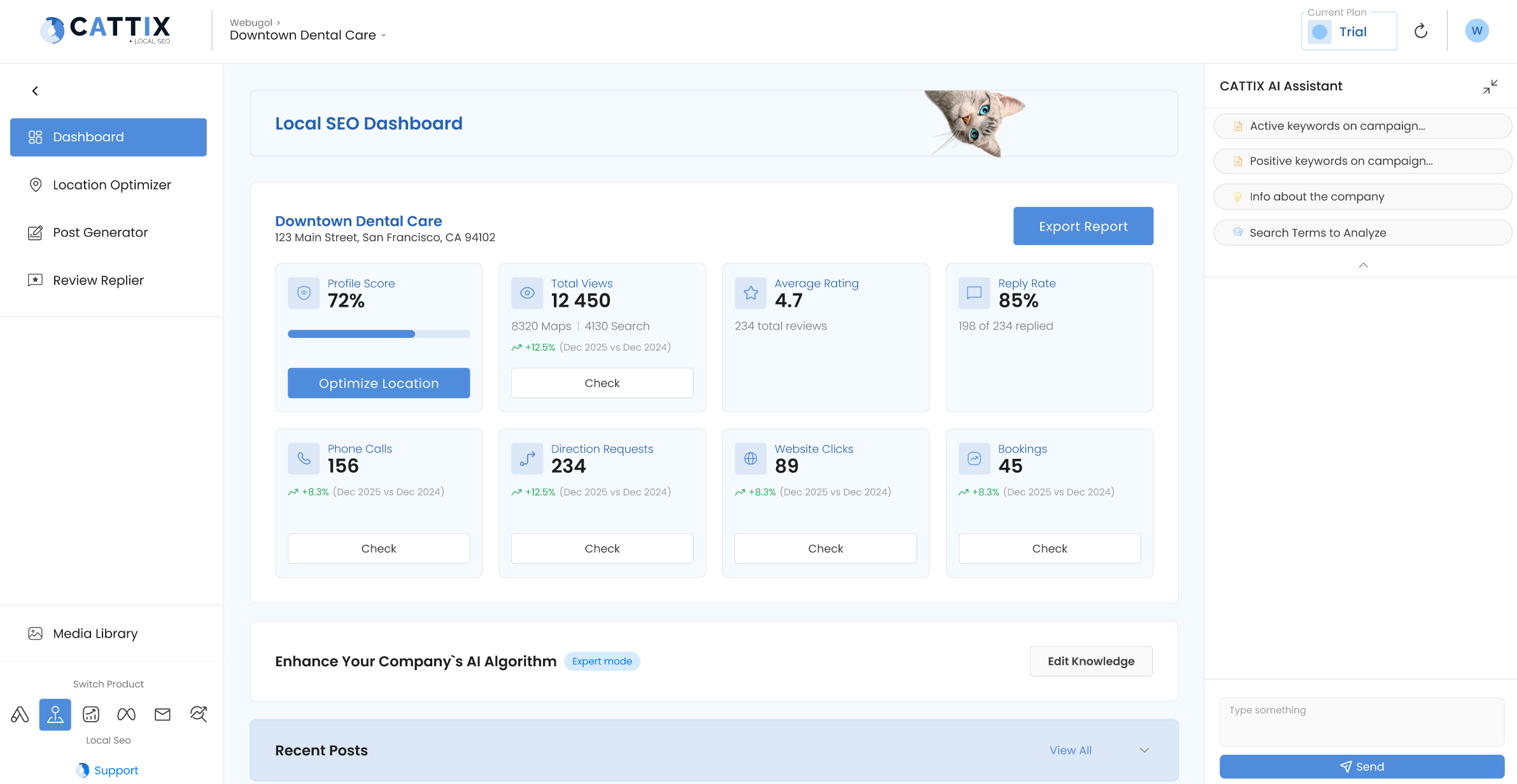
Task: Switch to the Email product
Action: coord(162,714)
